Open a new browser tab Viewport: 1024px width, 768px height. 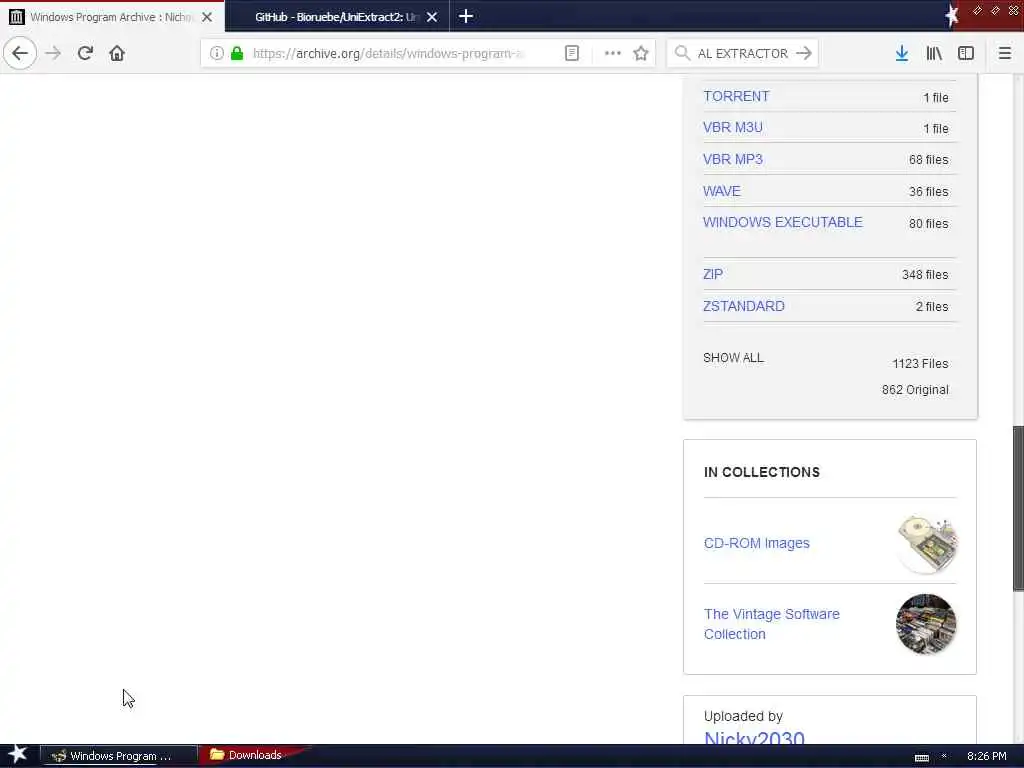[466, 16]
